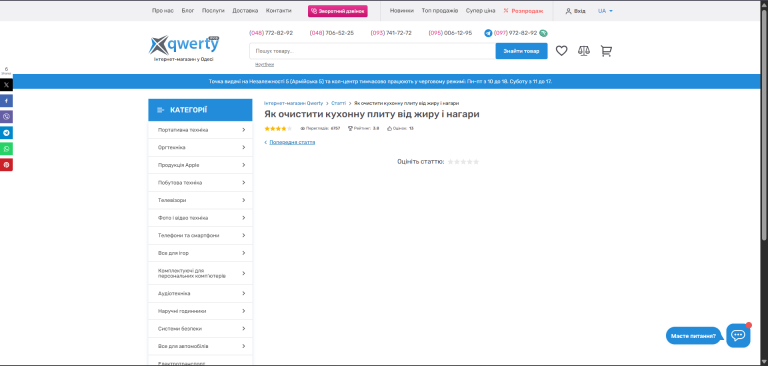Click into the product search field
The image size is (768, 366).
(373, 51)
